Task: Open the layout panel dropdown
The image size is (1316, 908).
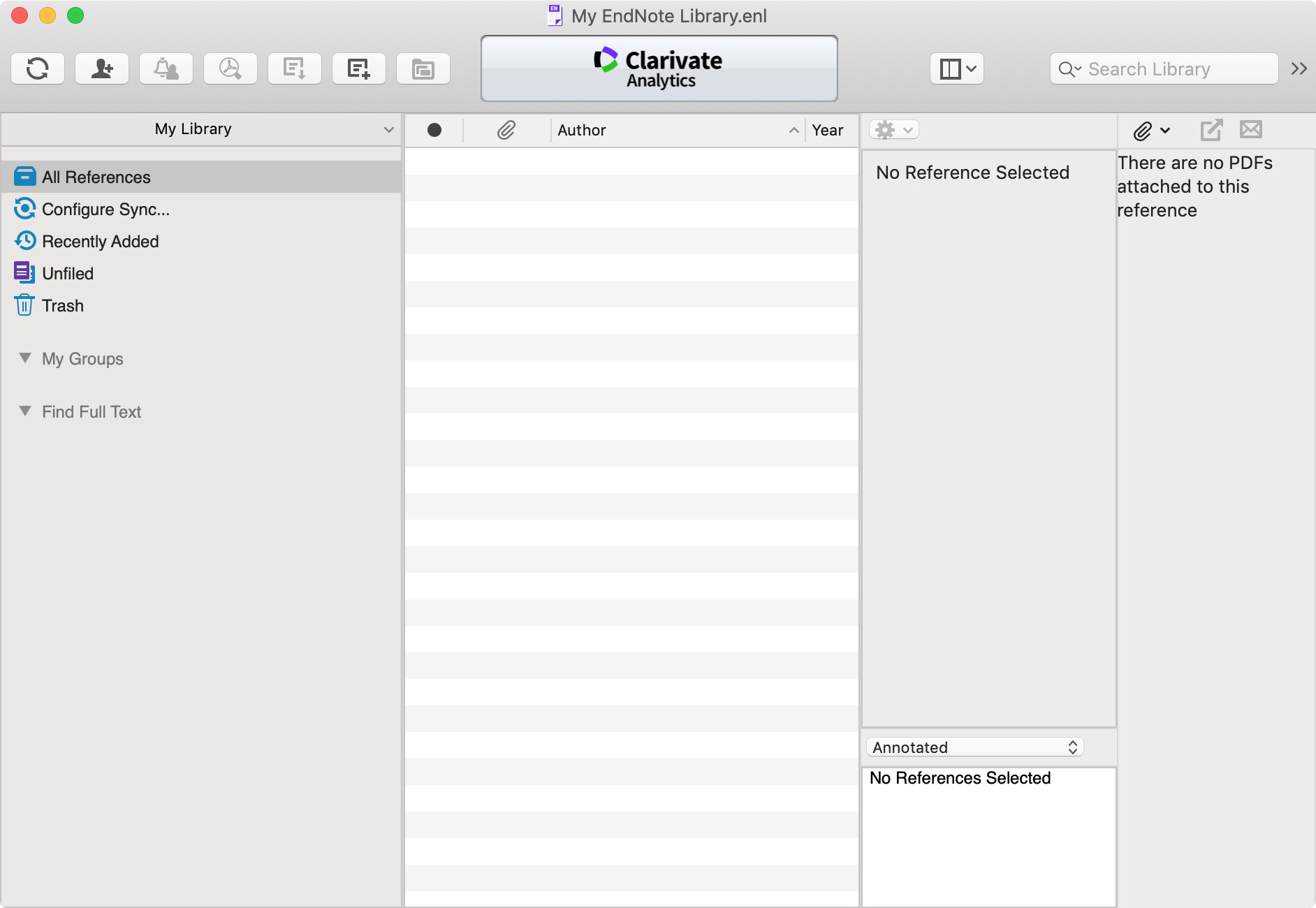Action: point(957,68)
